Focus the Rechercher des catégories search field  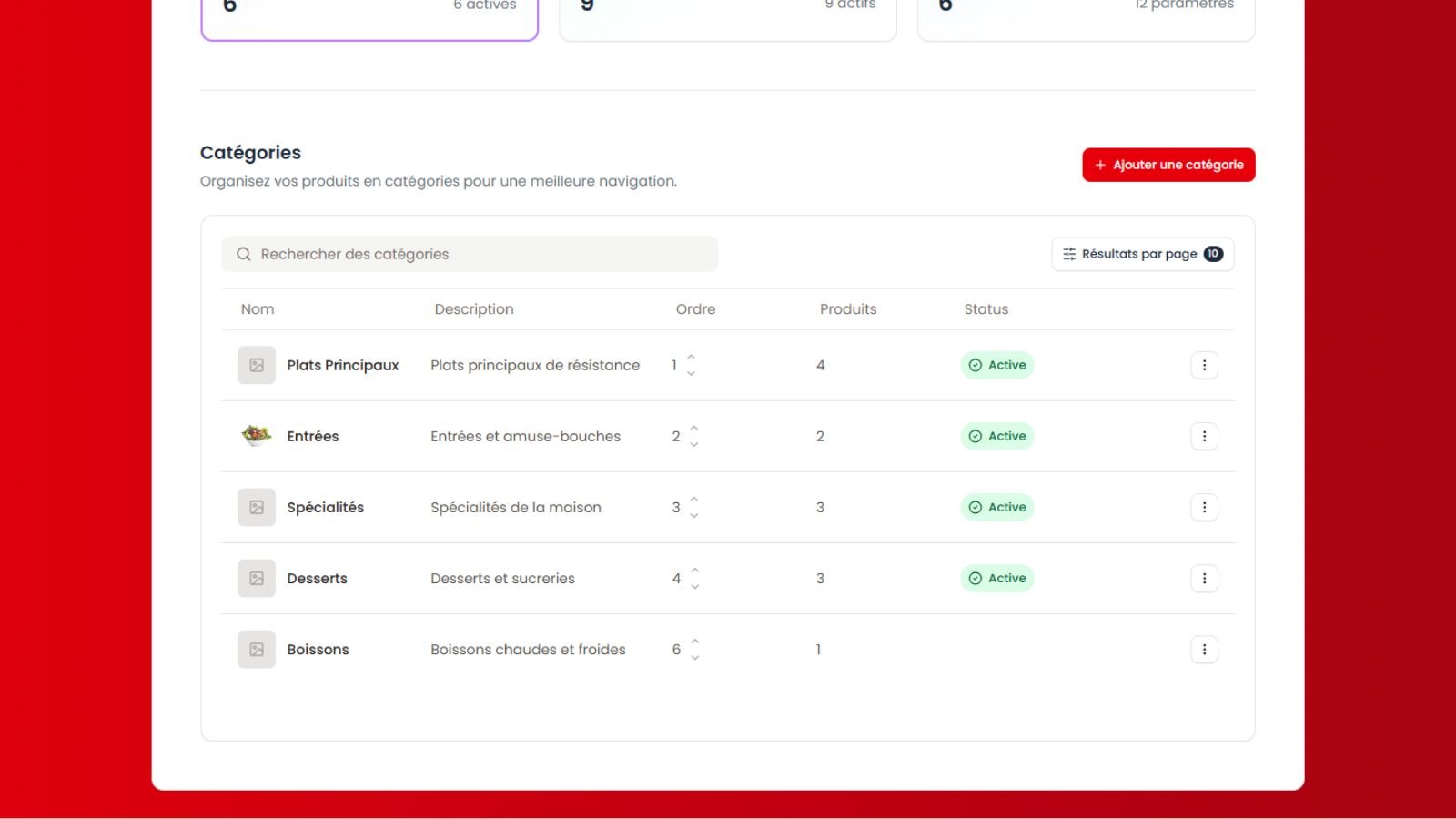click(x=470, y=254)
